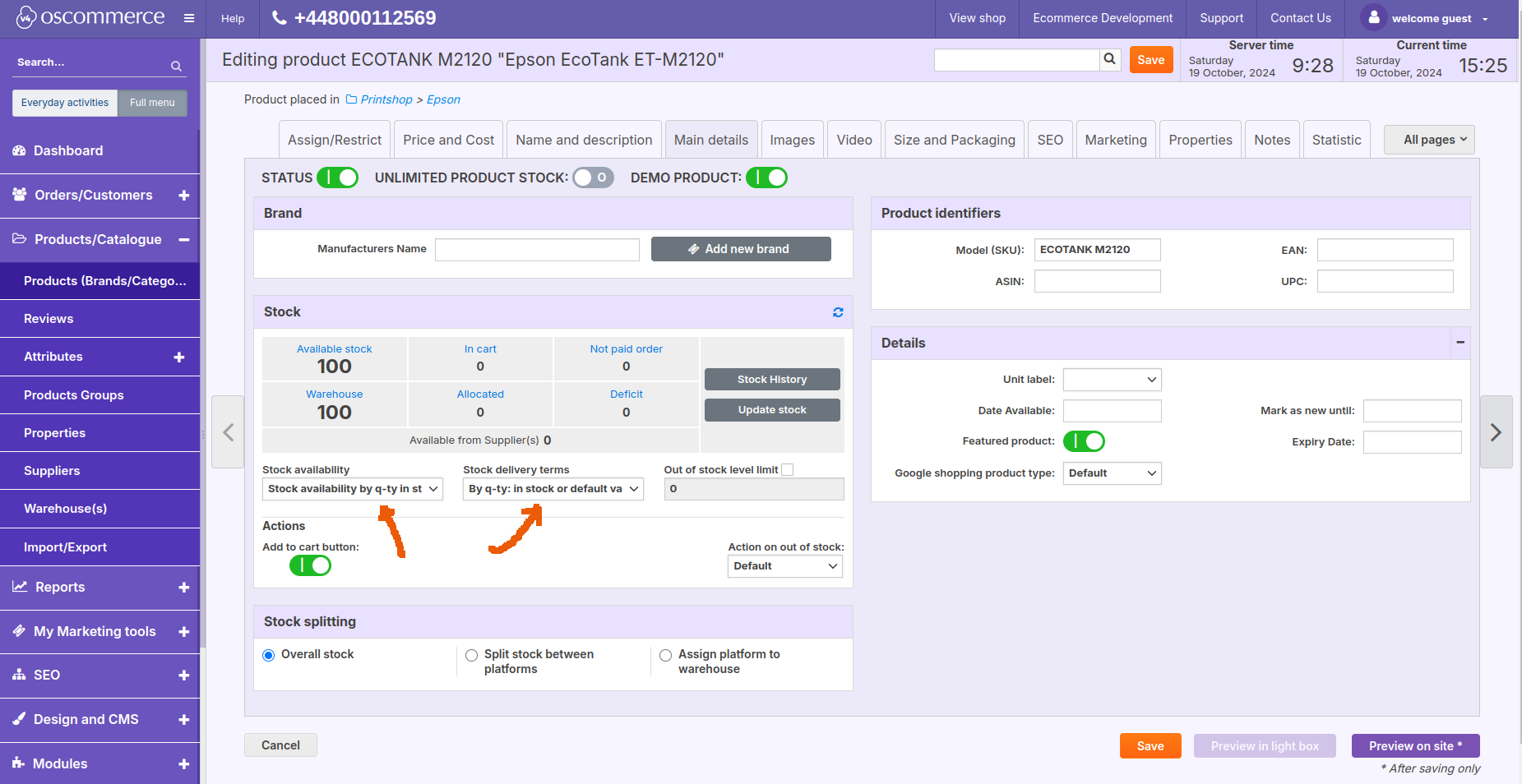Open Google shopping product type dropdown
The width and height of the screenshot is (1522, 784).
point(1112,473)
